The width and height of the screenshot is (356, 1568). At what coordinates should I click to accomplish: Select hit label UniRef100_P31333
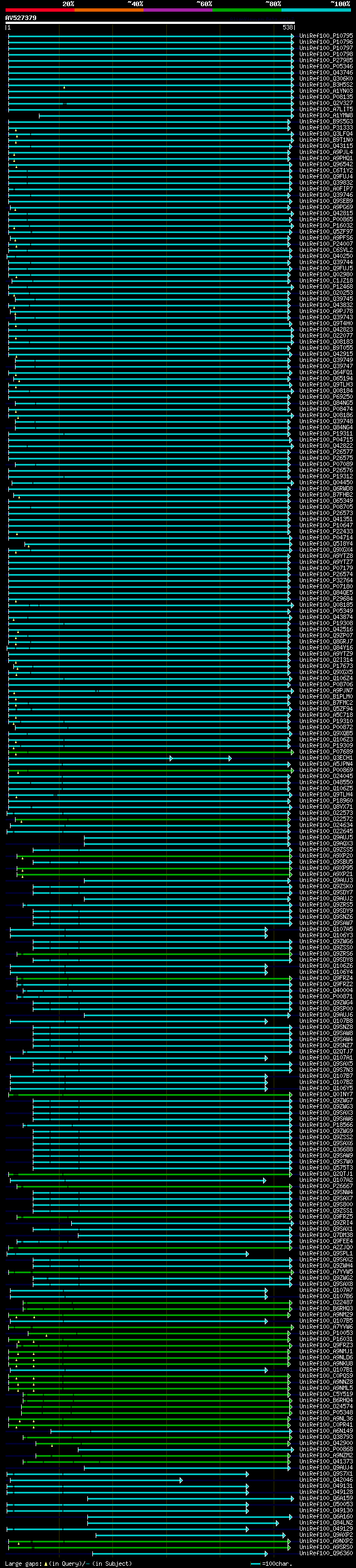pyautogui.click(x=326, y=128)
